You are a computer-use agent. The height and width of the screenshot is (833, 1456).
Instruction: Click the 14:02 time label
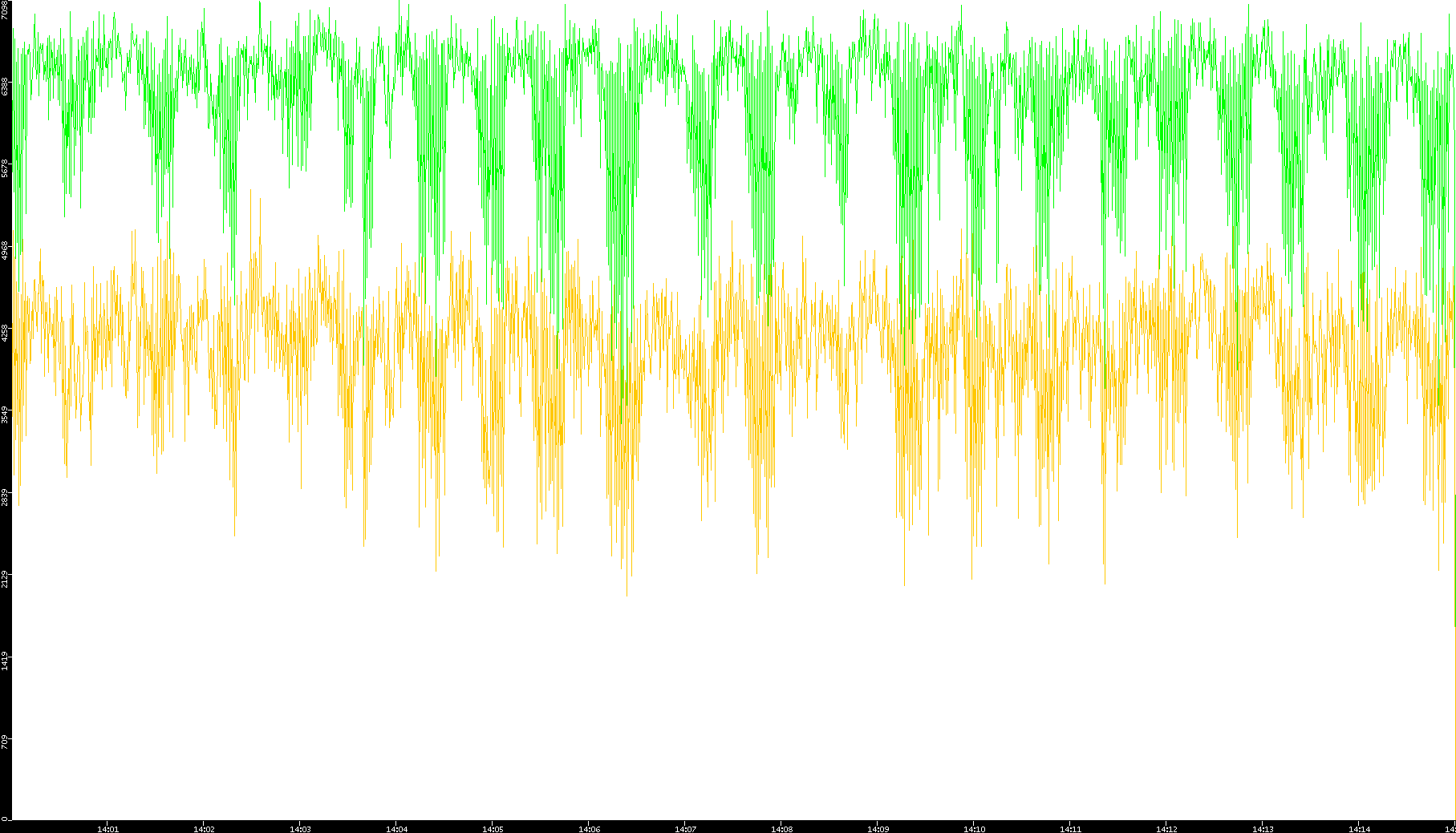click(x=204, y=829)
